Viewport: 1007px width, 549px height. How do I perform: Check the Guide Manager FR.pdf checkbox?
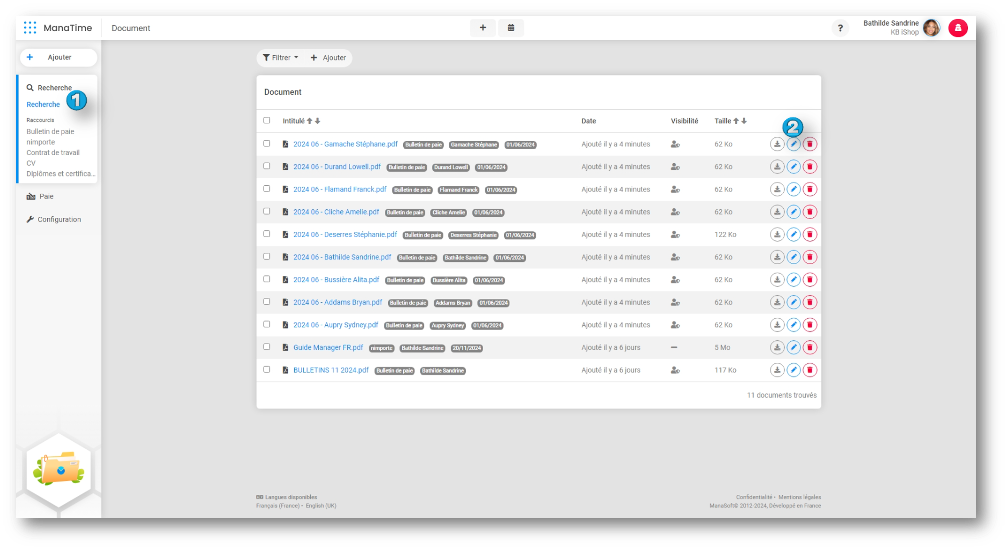tap(267, 347)
